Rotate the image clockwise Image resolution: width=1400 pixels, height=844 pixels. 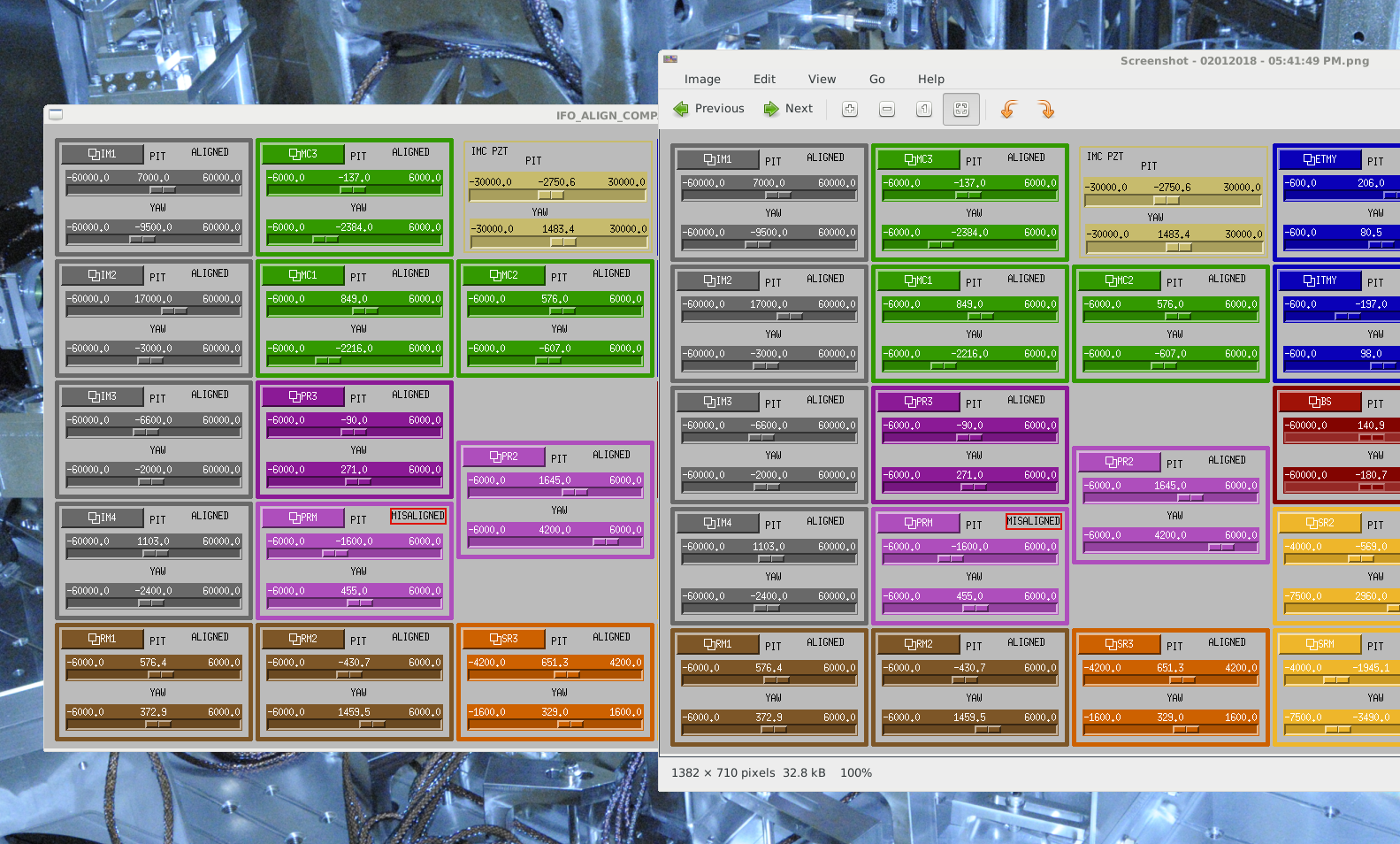point(1046,109)
